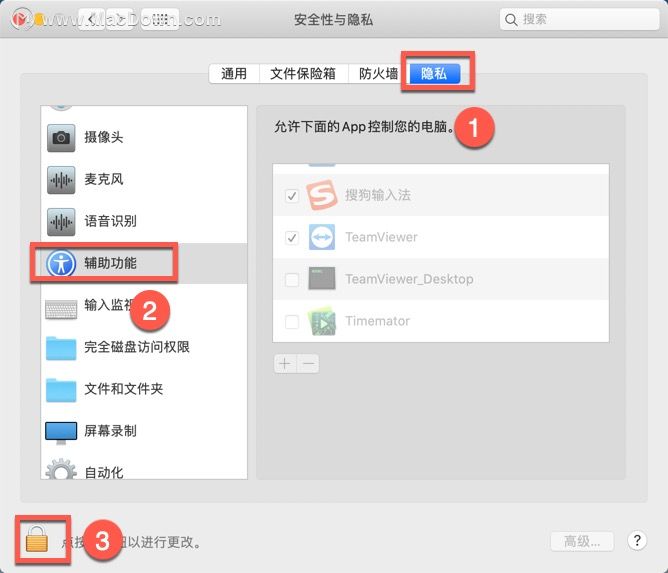Open the 高级... advanced settings button
Image resolution: width=668 pixels, height=573 pixels.
coord(582,541)
